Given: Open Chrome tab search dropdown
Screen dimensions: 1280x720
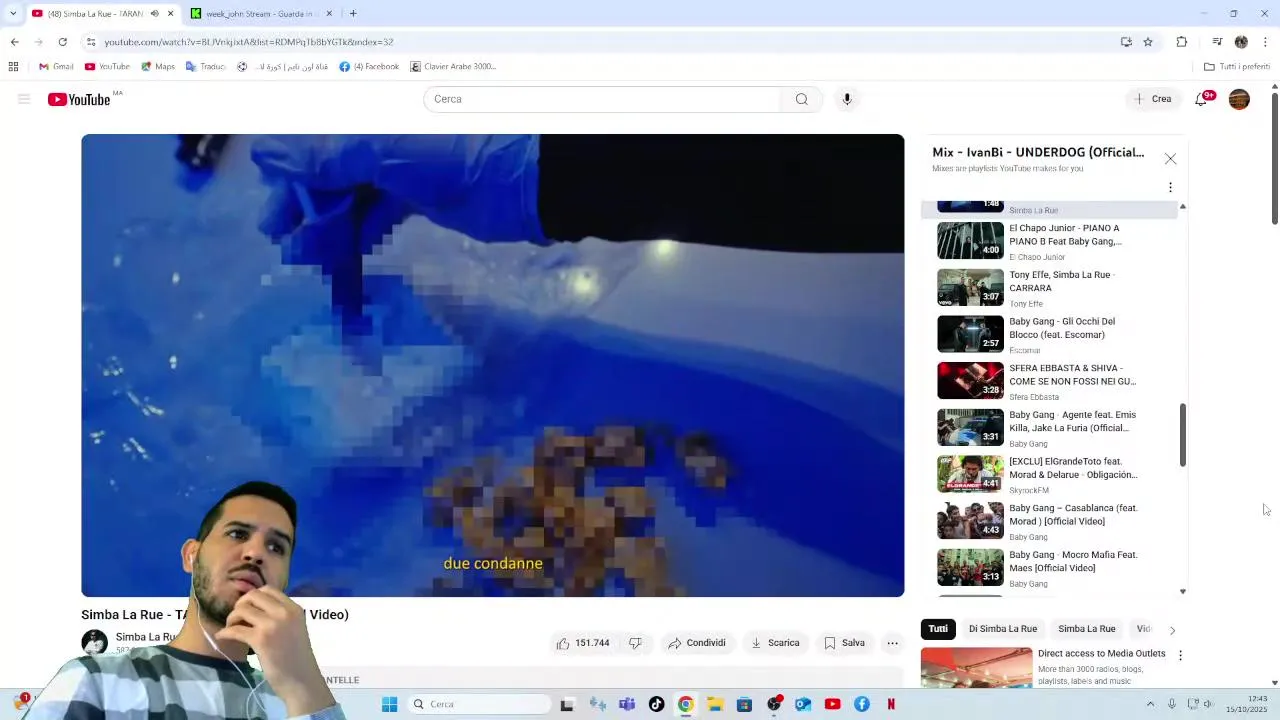Looking at the screenshot, I should (x=13, y=13).
